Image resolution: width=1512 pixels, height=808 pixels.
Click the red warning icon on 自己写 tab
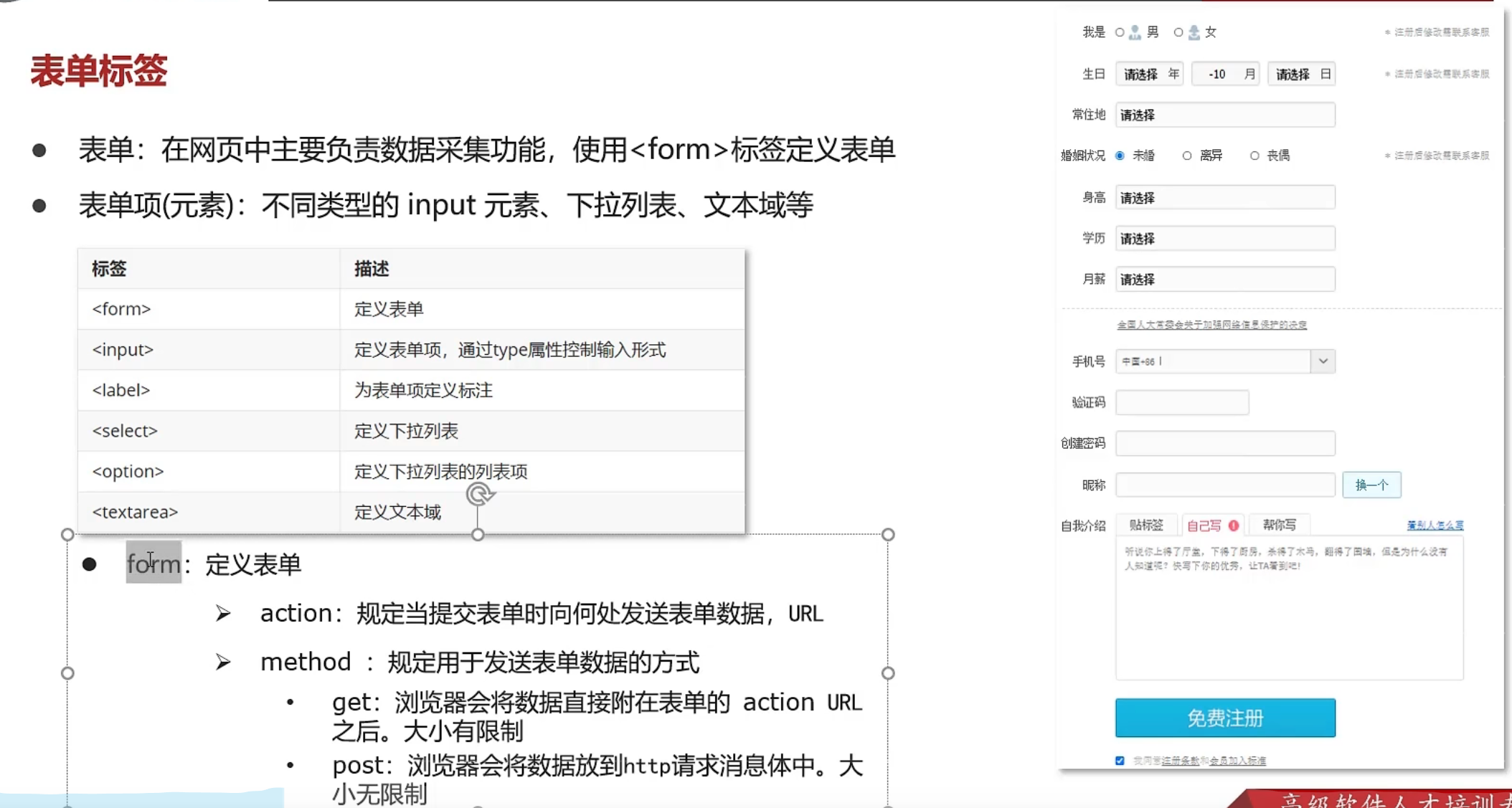(1234, 526)
